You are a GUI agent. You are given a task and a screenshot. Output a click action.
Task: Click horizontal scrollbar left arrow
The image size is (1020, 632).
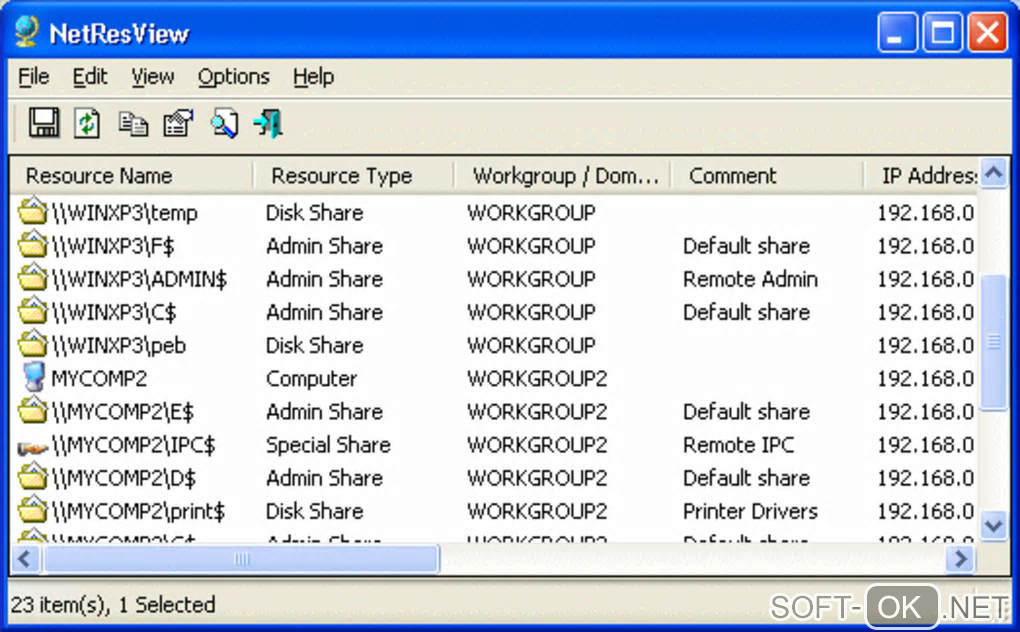click(x=25, y=559)
